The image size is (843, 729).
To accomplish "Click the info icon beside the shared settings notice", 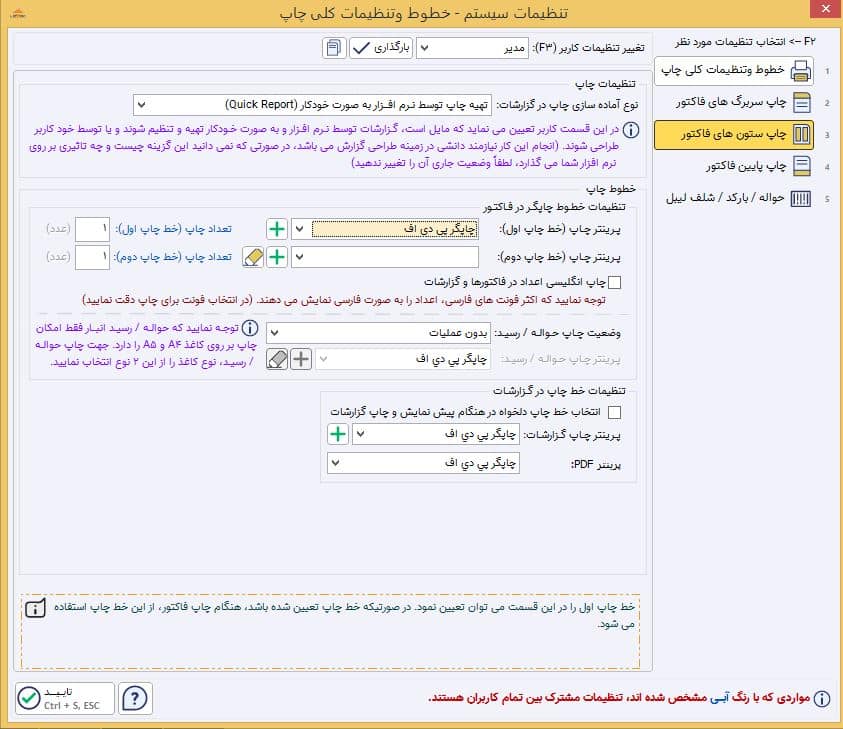I will click(821, 698).
